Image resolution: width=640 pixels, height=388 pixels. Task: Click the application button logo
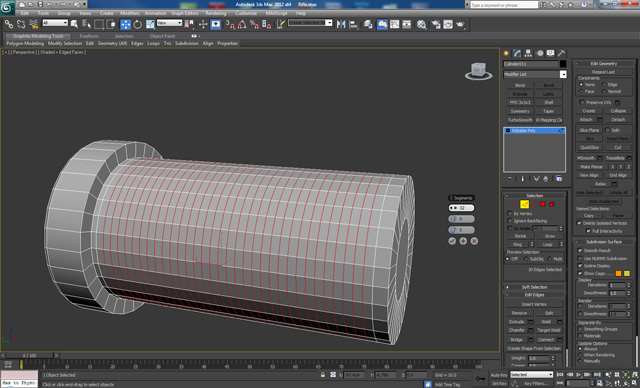(7, 7)
